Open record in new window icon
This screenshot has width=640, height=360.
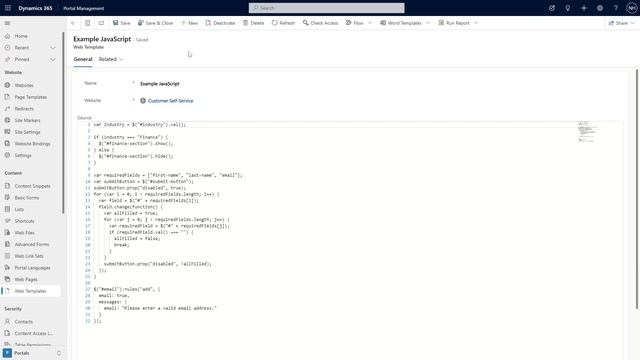point(101,23)
